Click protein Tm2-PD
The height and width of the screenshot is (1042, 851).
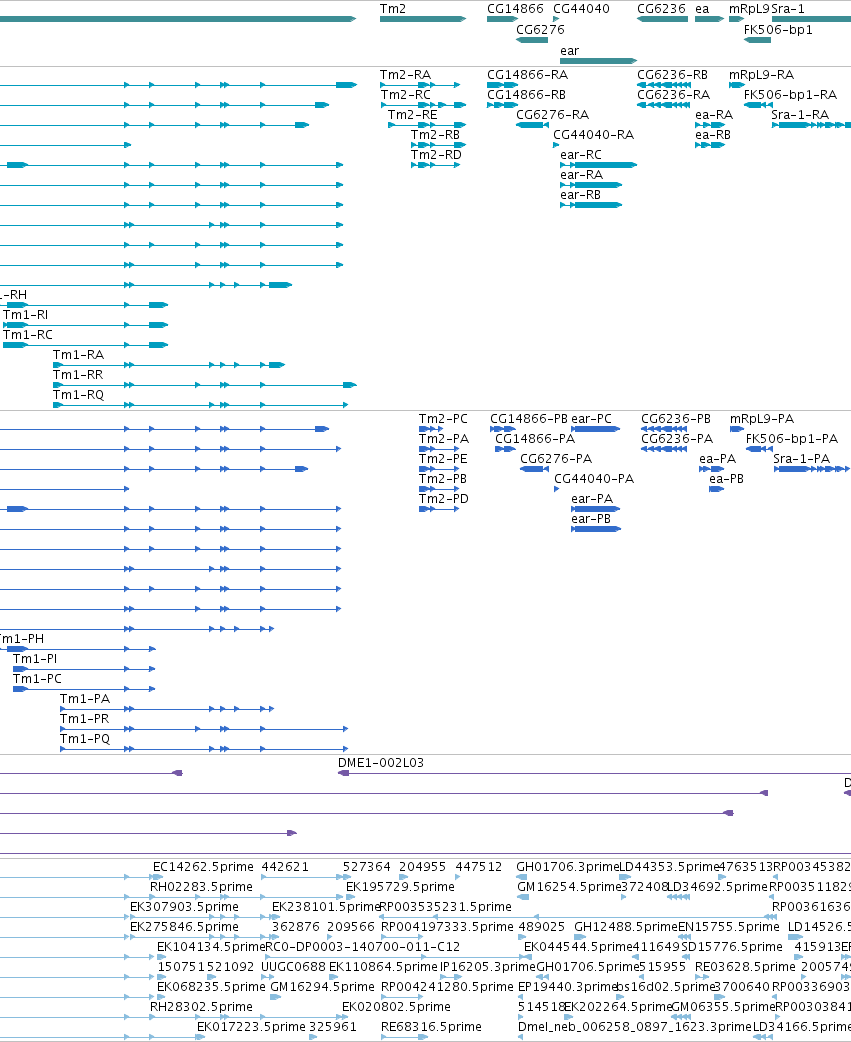[x=443, y=499]
